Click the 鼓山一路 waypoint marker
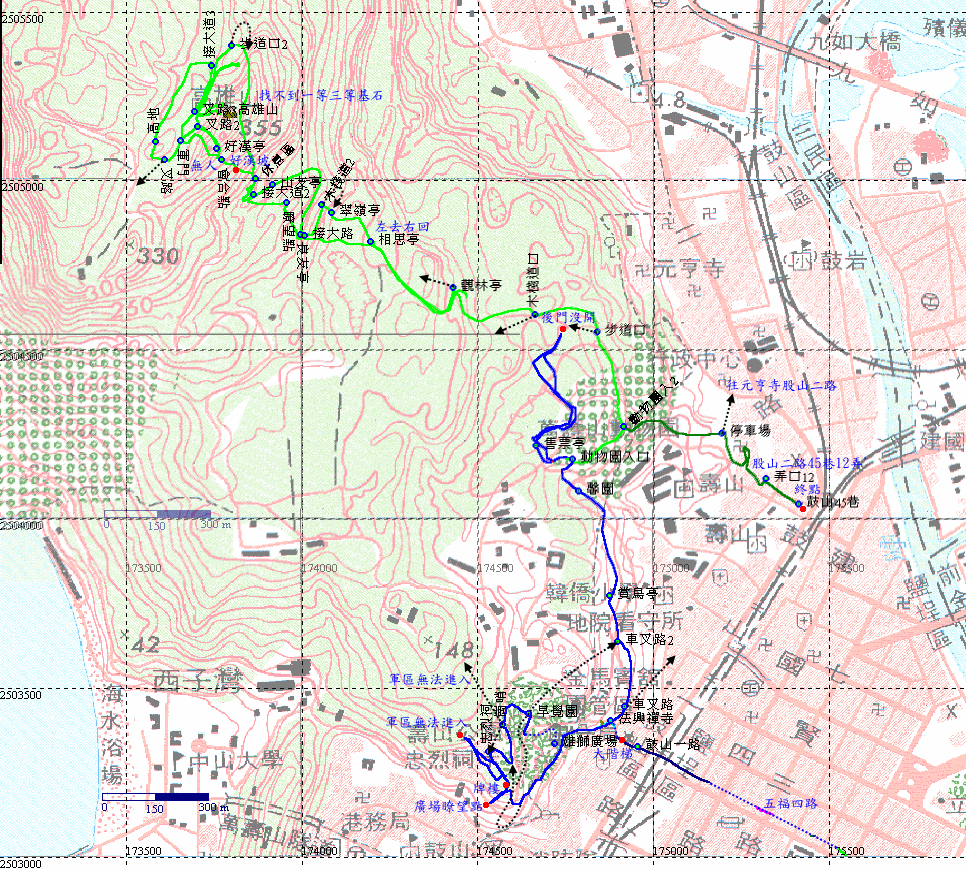Screen dimensions: 966x869 coord(637,746)
